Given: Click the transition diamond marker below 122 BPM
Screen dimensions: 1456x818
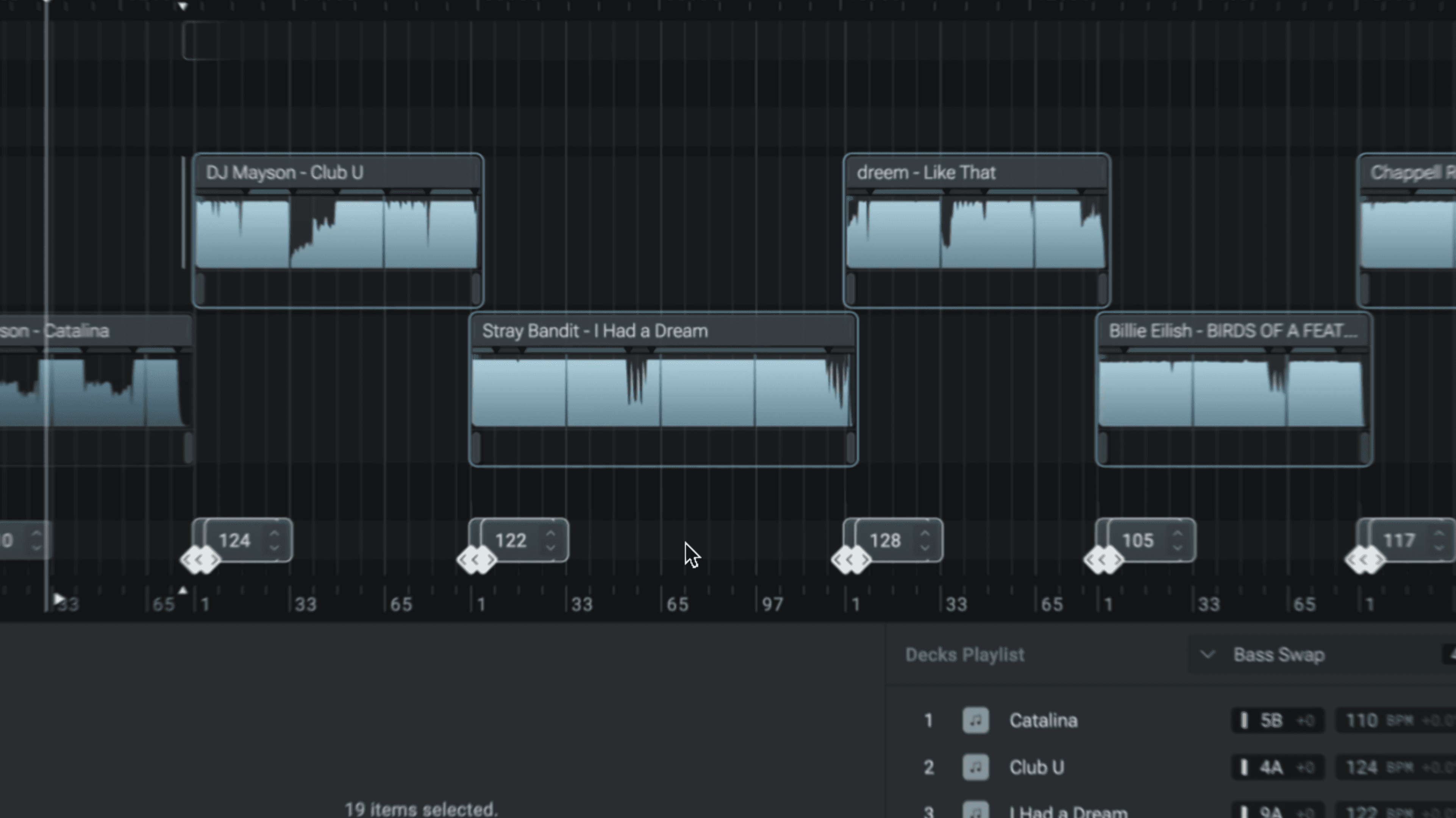Looking at the screenshot, I should (x=476, y=560).
